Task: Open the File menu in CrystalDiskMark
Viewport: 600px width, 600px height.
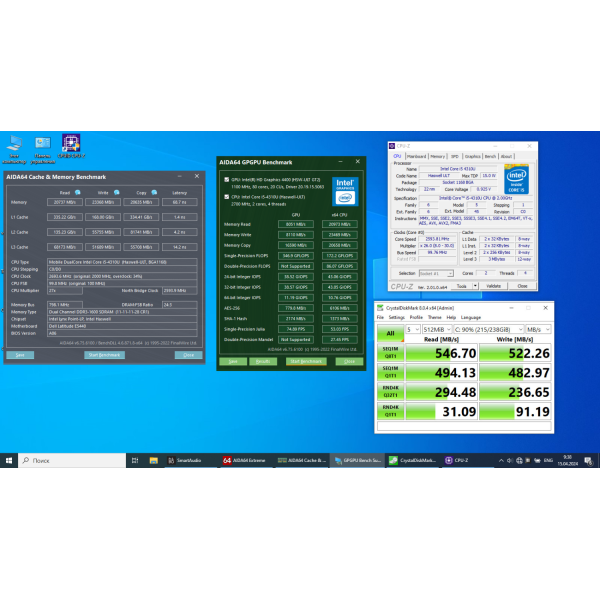Action: click(380, 317)
